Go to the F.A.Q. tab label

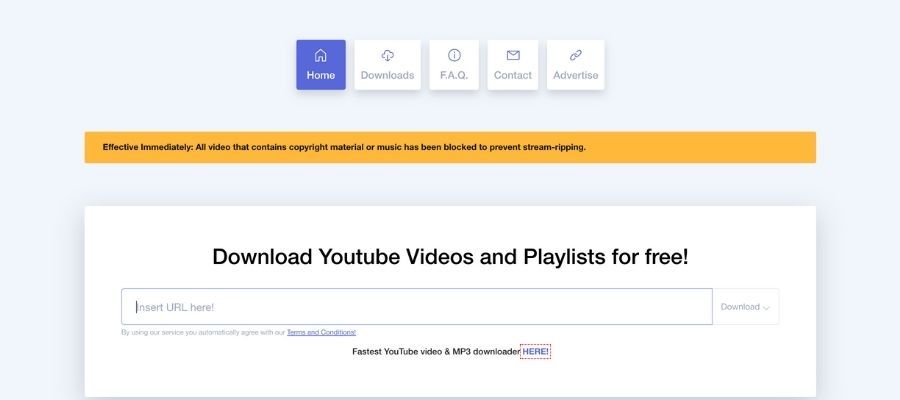(x=454, y=75)
